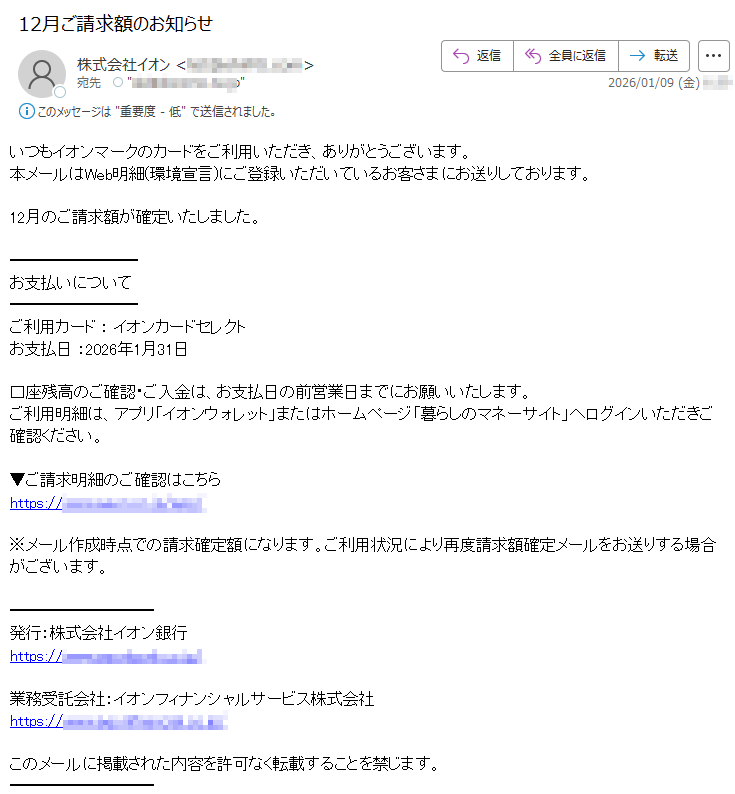Viewport: 735px width, 794px height.
Task: Click the presence status circle on avatar
Action: 60,92
